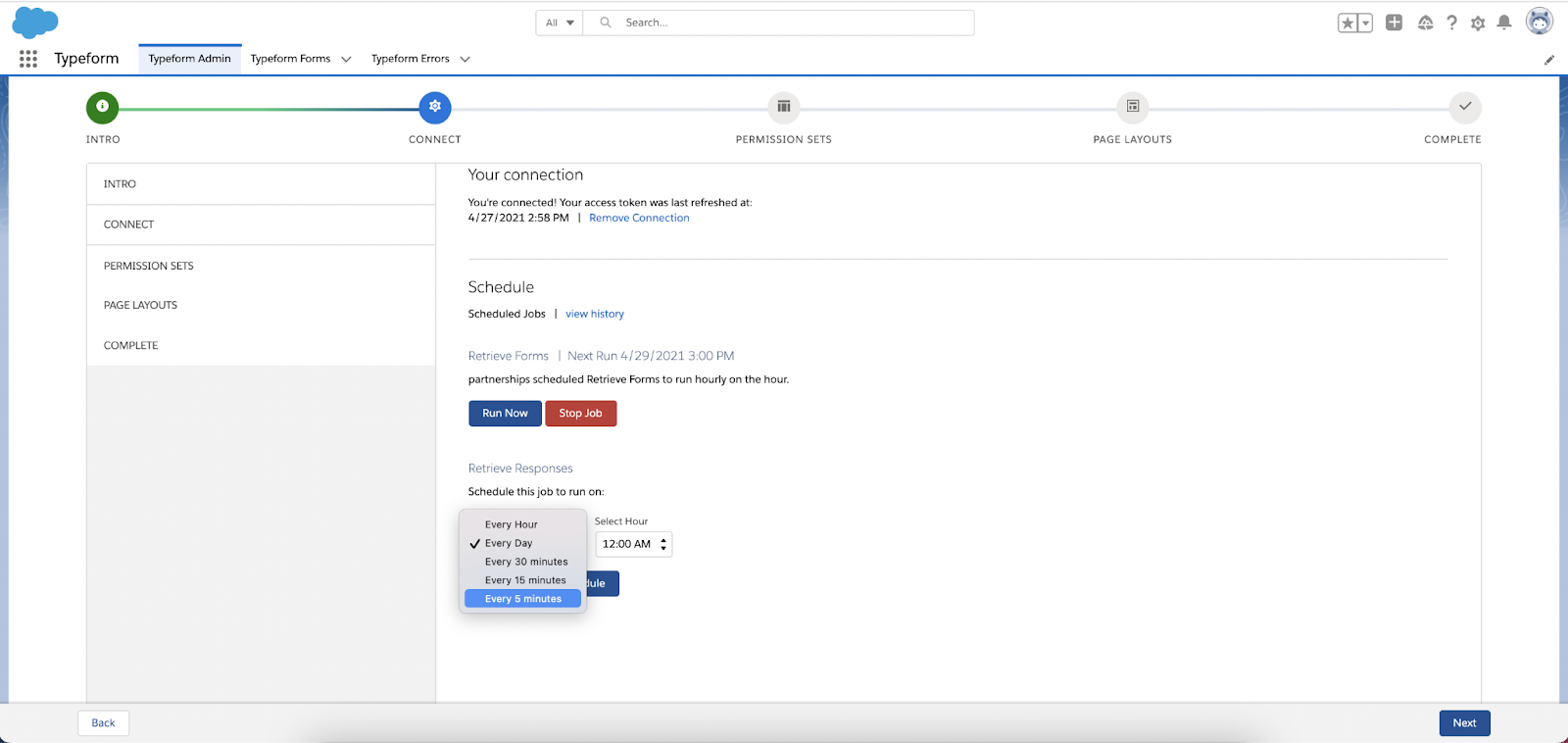Viewport: 1568px width, 743px height.
Task: Open the Help question mark icon
Action: (1451, 23)
